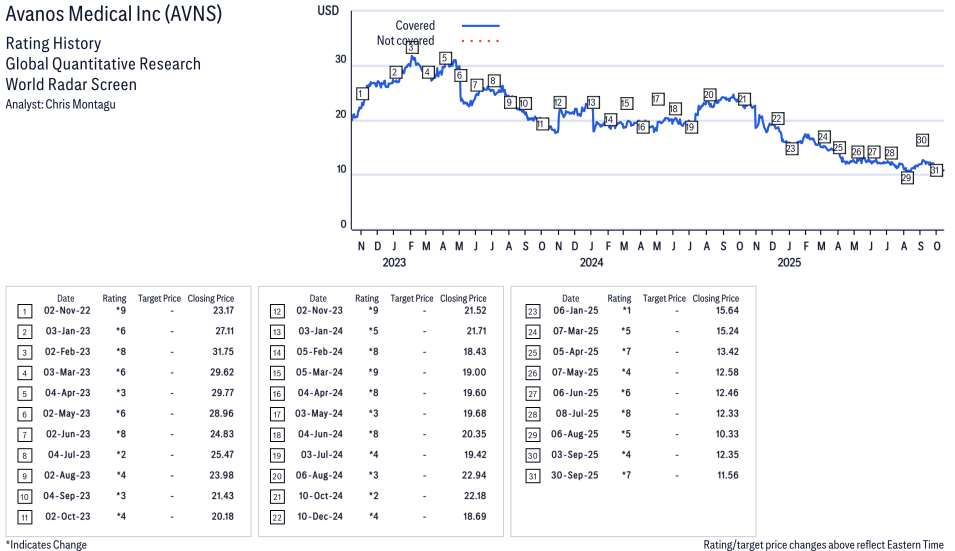
Task: Click the Closing Price header in the first table
Action: click(211, 298)
